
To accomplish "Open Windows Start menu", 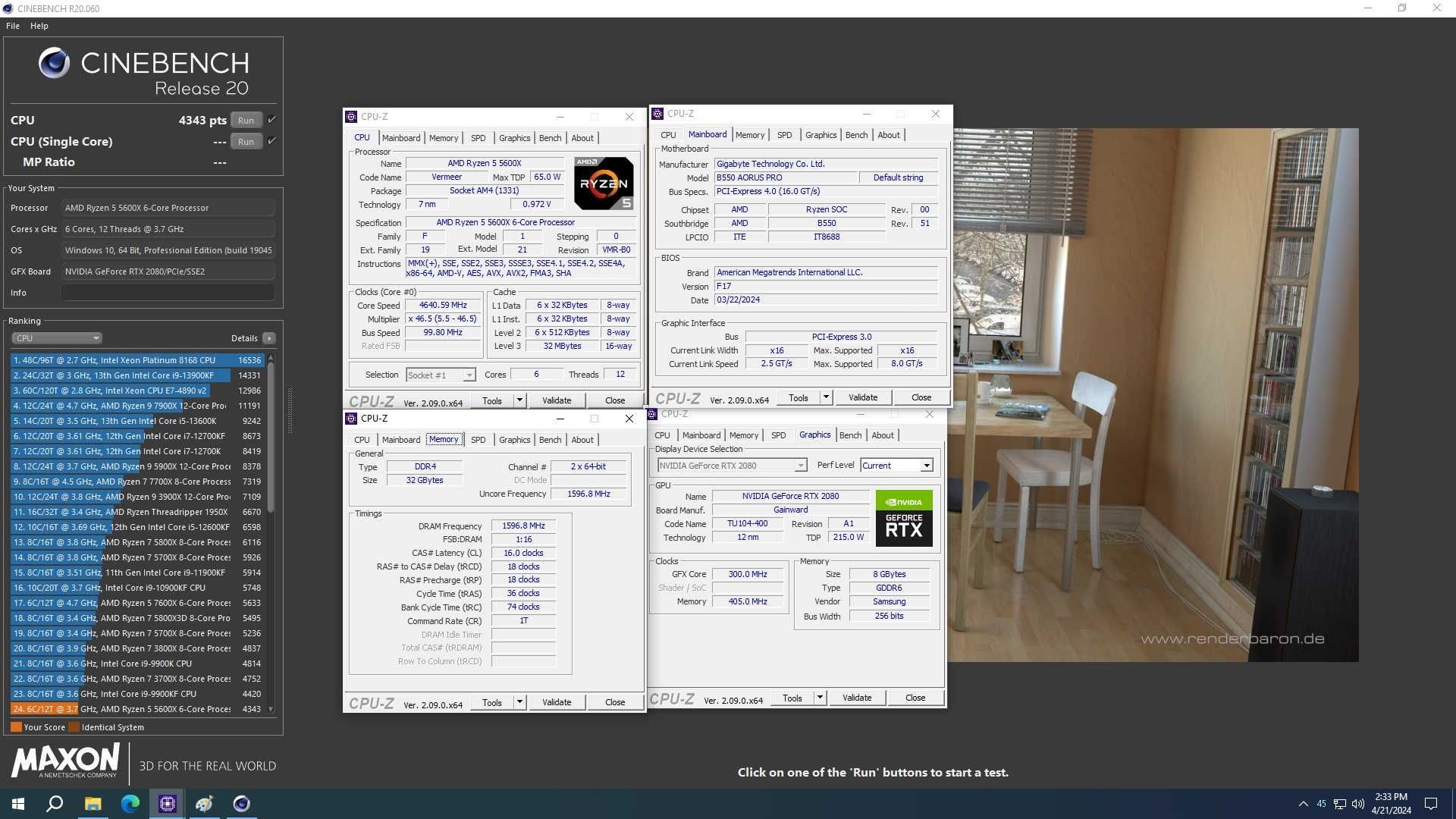I will [18, 804].
